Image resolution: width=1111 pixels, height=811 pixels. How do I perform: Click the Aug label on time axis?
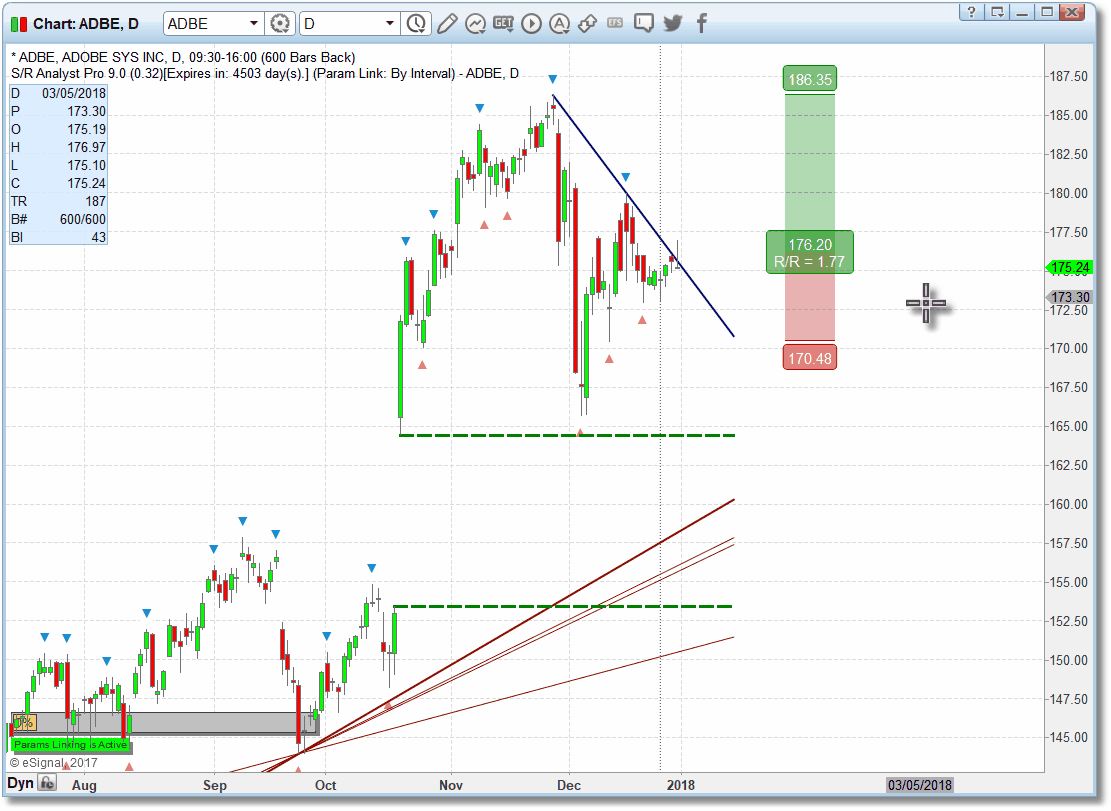pyautogui.click(x=84, y=786)
